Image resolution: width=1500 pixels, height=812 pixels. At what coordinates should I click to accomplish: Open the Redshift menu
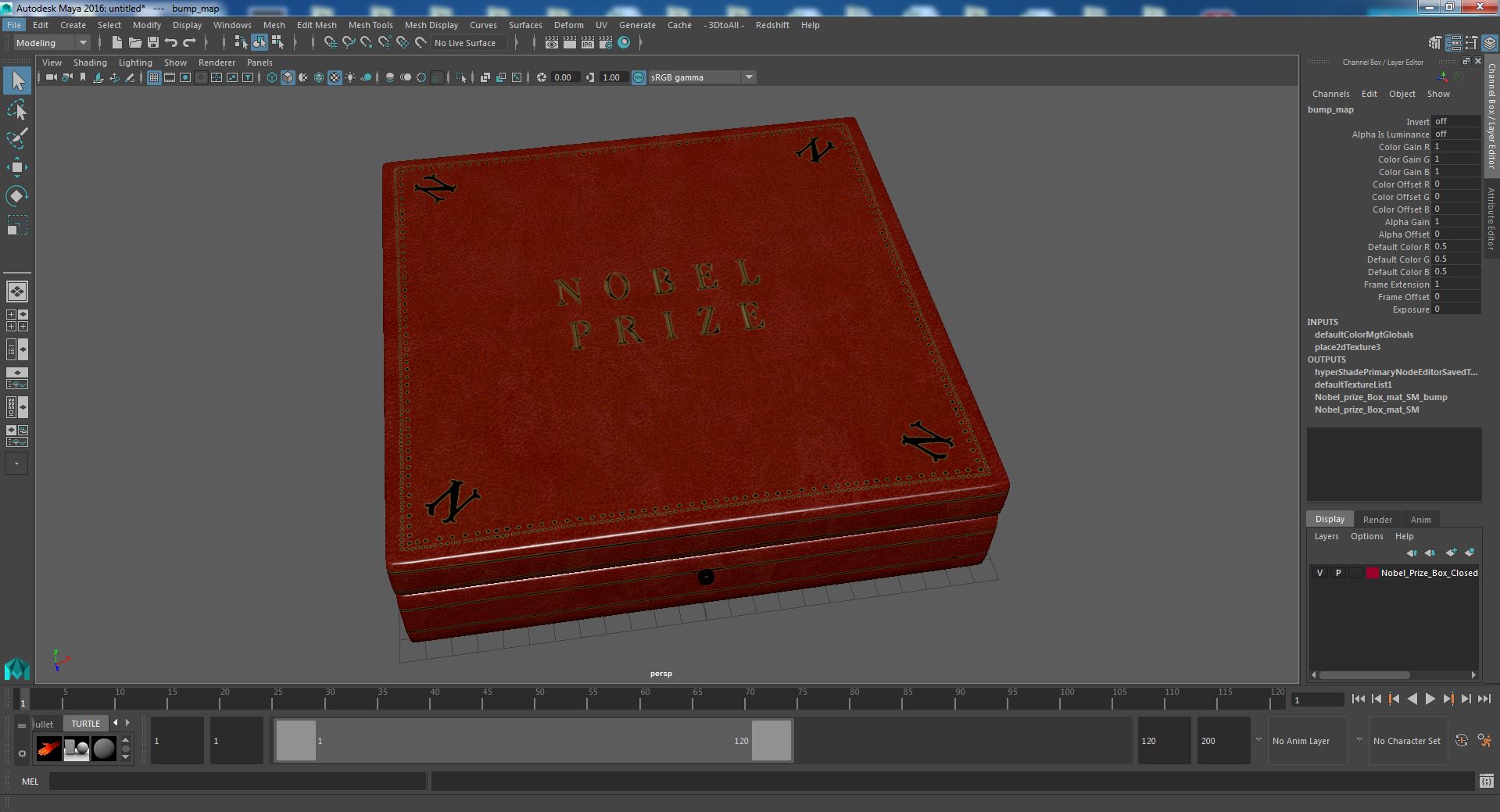[772, 25]
